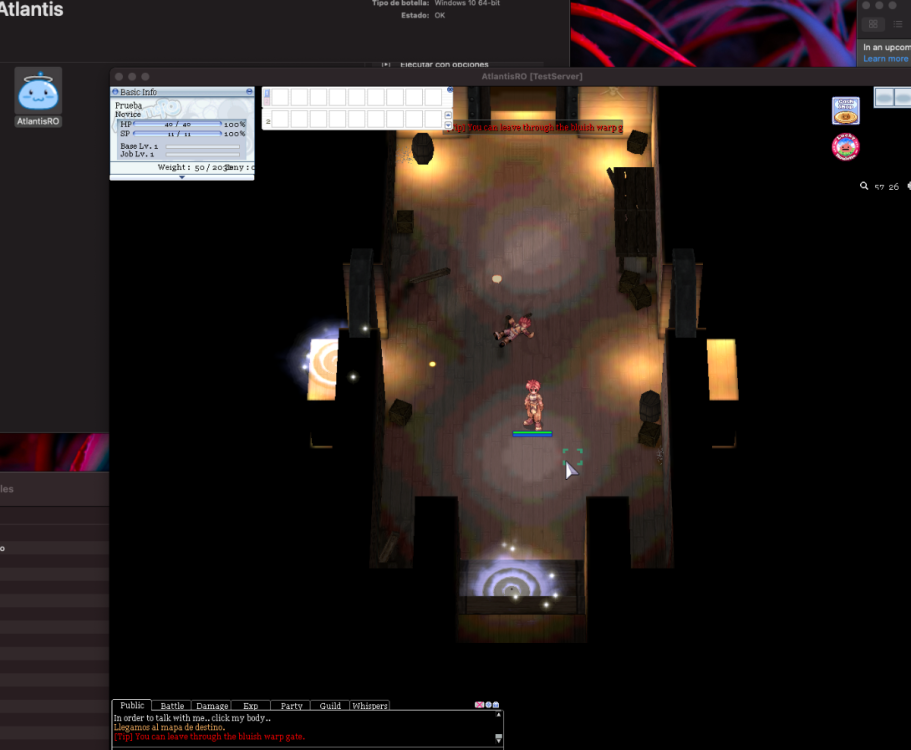The width and height of the screenshot is (911, 750).
Task: Click the red-haired player character
Action: (533, 406)
